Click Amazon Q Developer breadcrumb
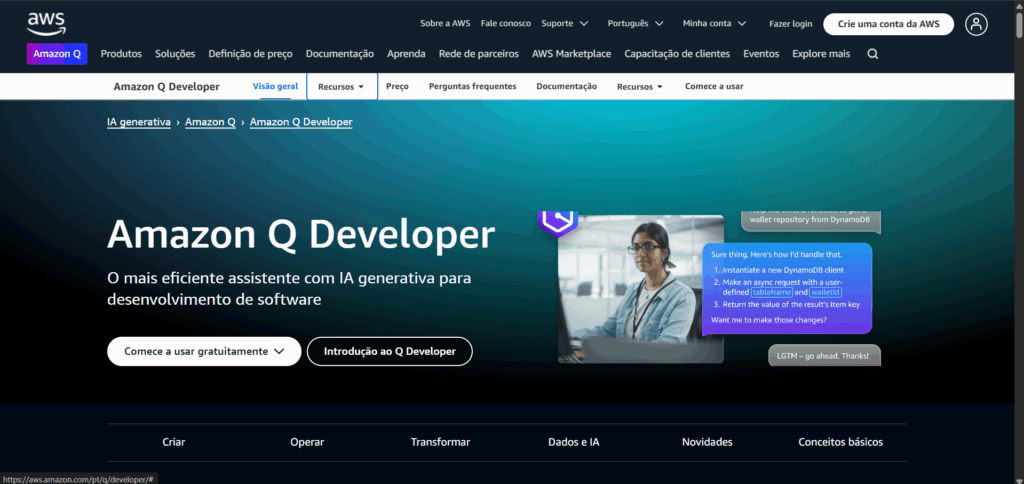The height and width of the screenshot is (484, 1024). (301, 121)
